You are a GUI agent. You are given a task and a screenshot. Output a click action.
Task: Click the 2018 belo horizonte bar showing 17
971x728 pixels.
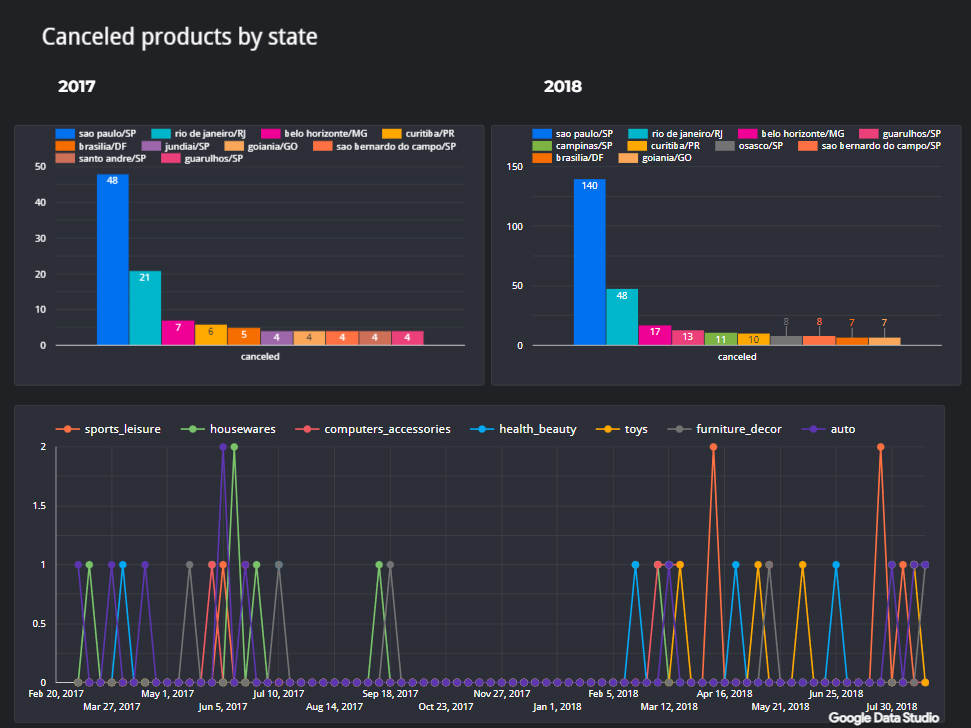tap(654, 335)
